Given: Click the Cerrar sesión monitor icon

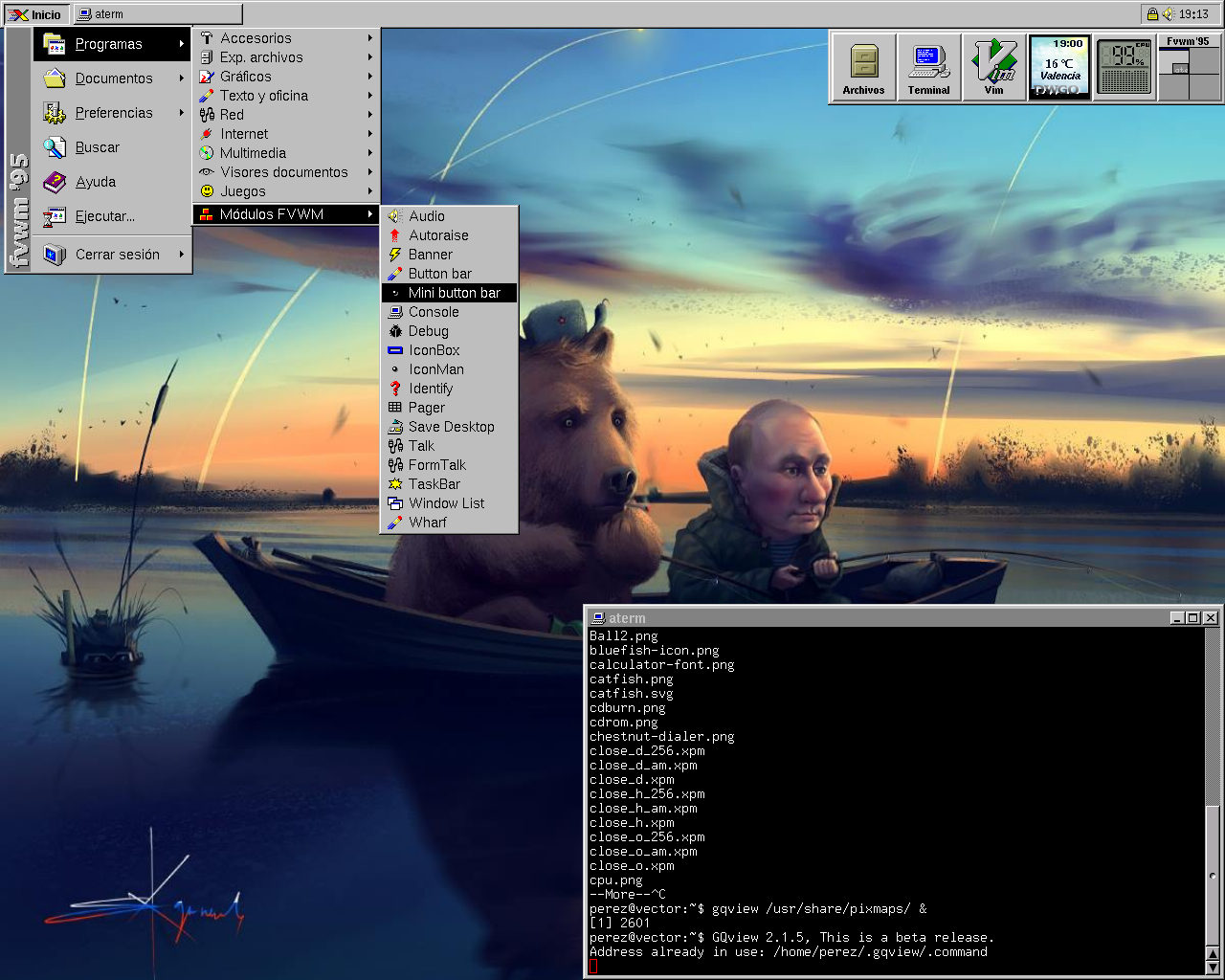Looking at the screenshot, I should tap(55, 255).
